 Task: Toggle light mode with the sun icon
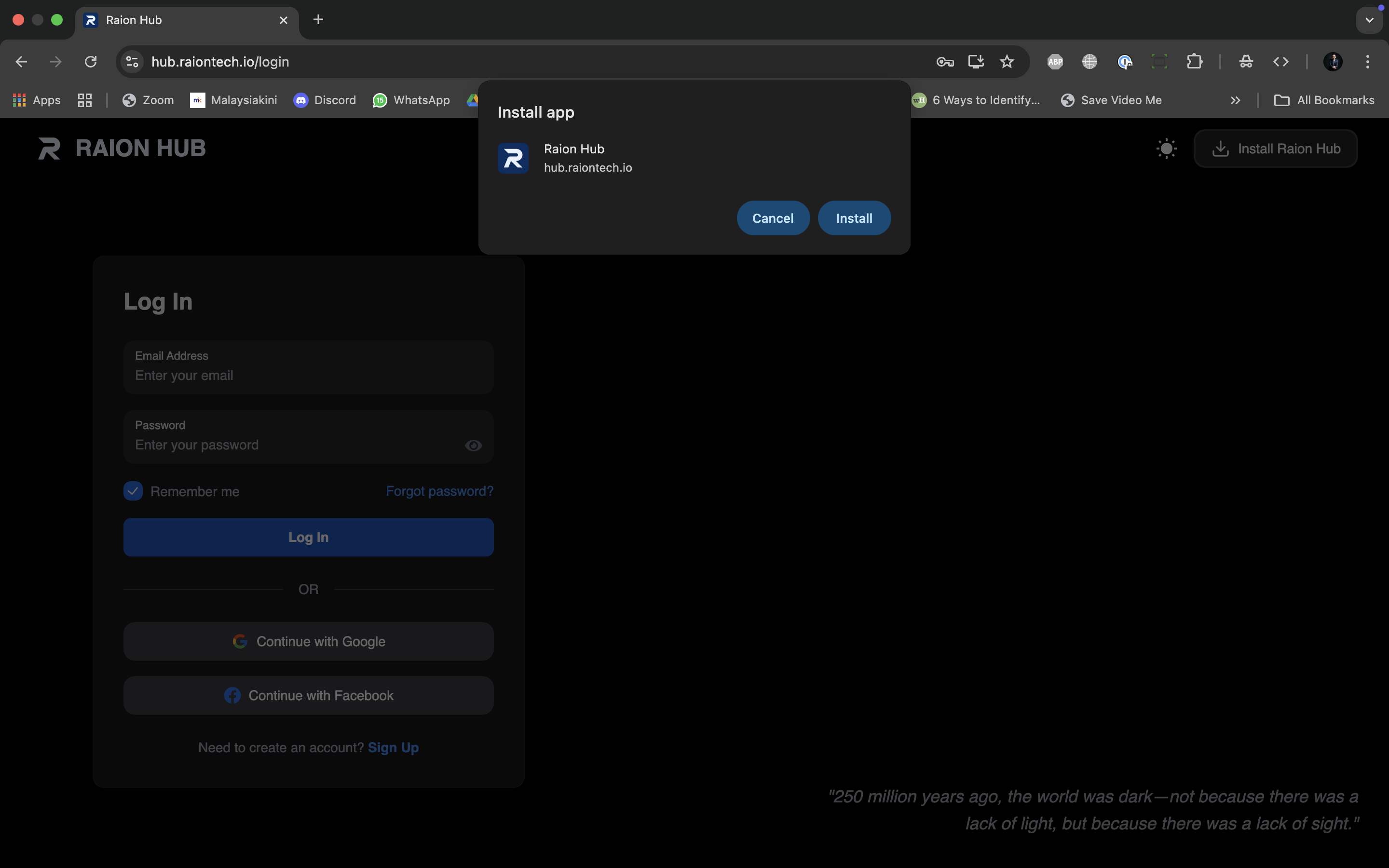(1166, 149)
